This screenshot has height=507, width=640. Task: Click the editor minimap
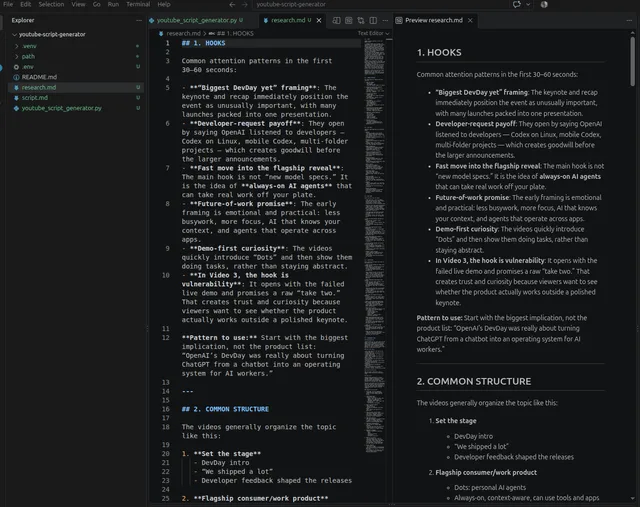coord(374,245)
